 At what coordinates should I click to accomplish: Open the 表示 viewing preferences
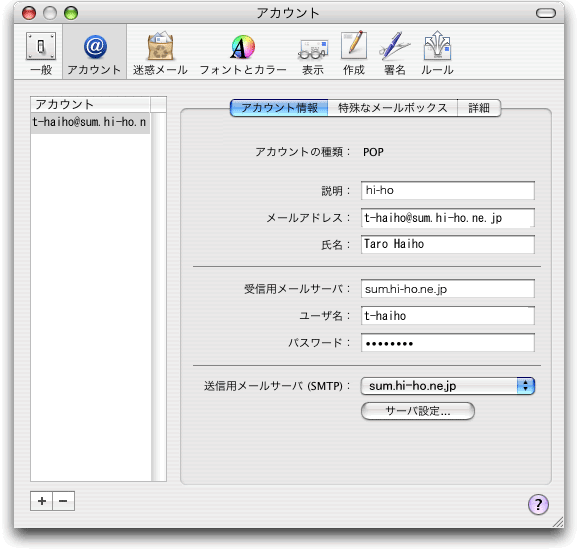(313, 53)
